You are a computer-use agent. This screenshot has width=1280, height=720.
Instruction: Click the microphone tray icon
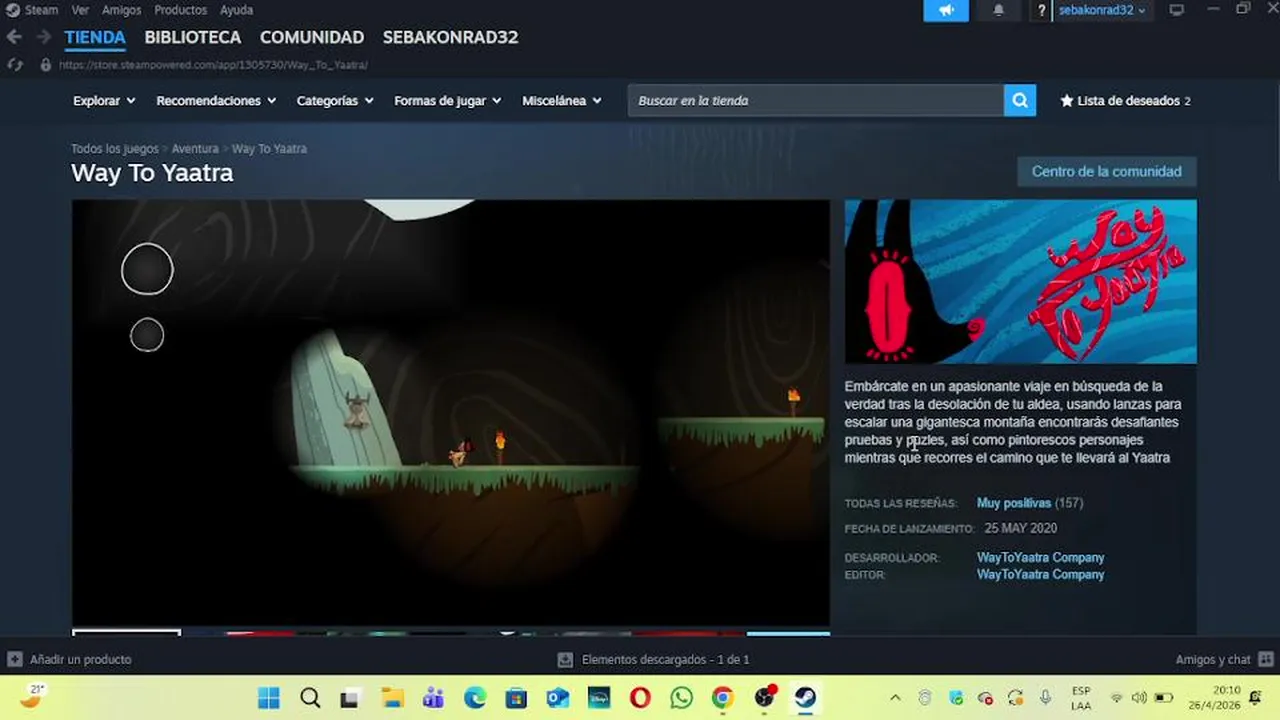(x=1045, y=698)
